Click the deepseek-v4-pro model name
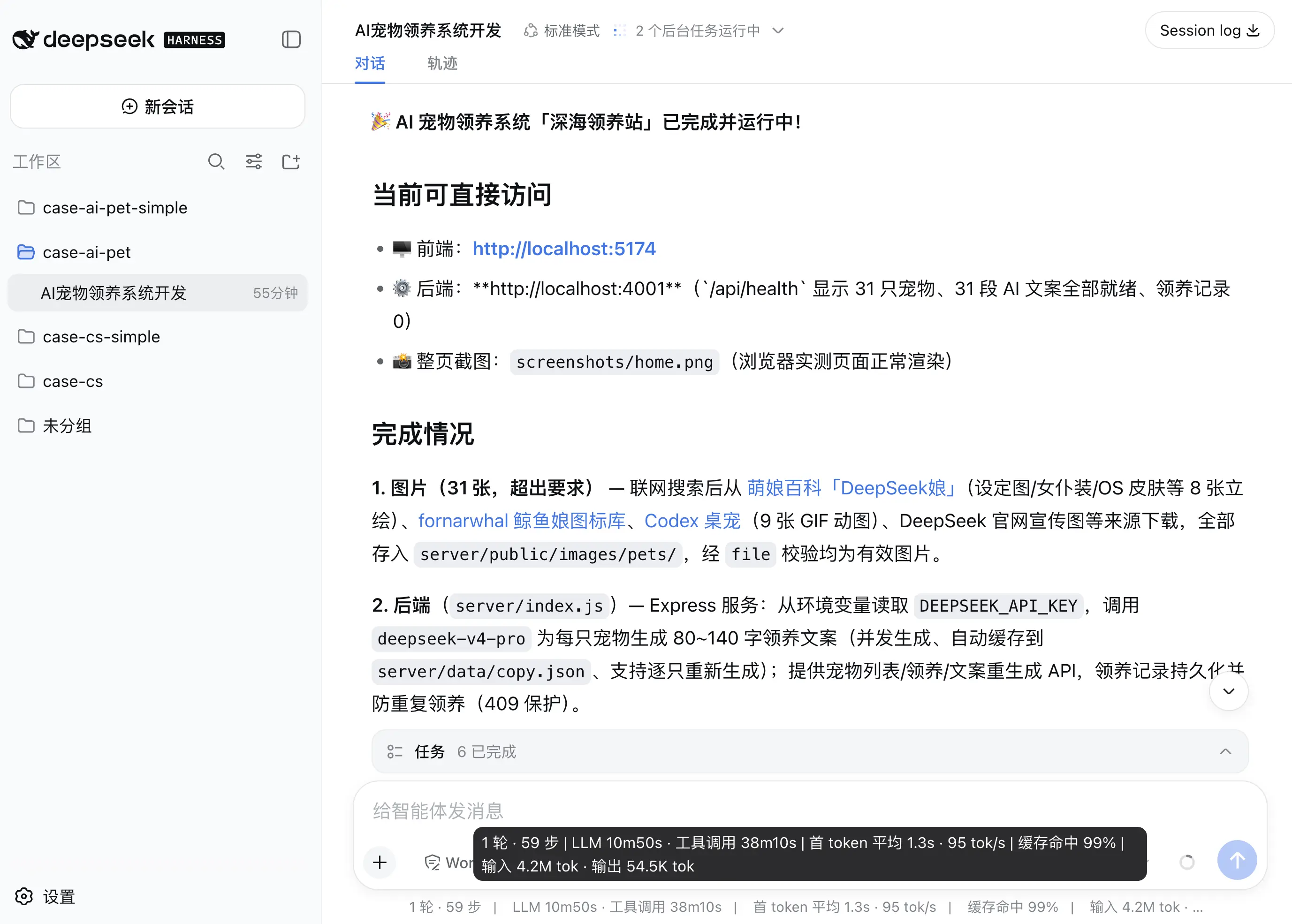1292x924 pixels. click(451, 638)
